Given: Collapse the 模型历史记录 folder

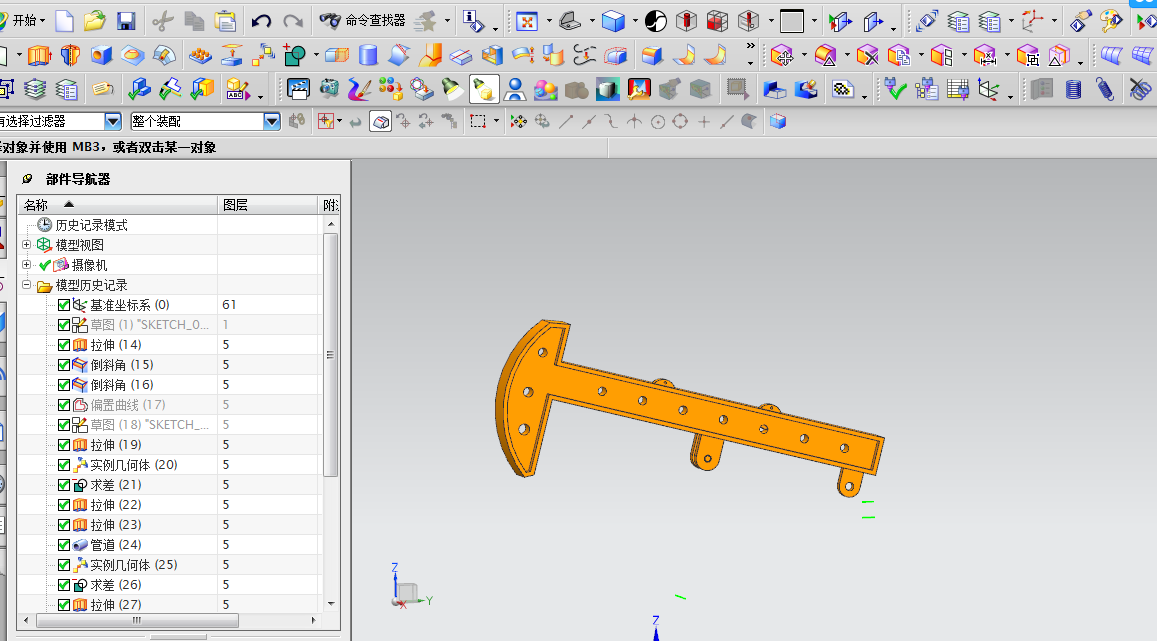Looking at the screenshot, I should [27, 285].
